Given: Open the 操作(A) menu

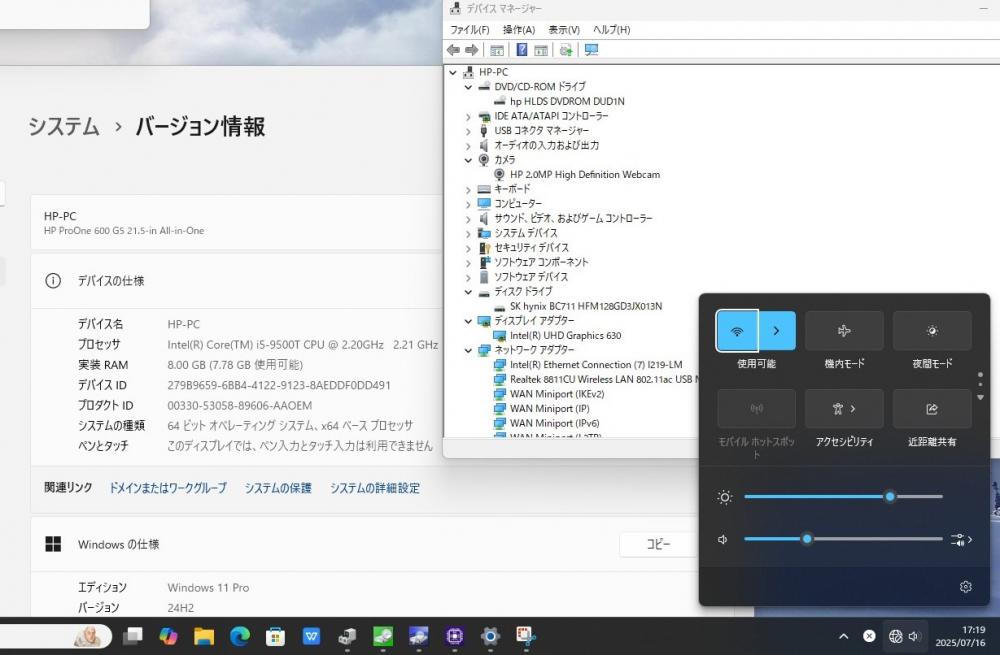Looking at the screenshot, I should pyautogui.click(x=518, y=29).
